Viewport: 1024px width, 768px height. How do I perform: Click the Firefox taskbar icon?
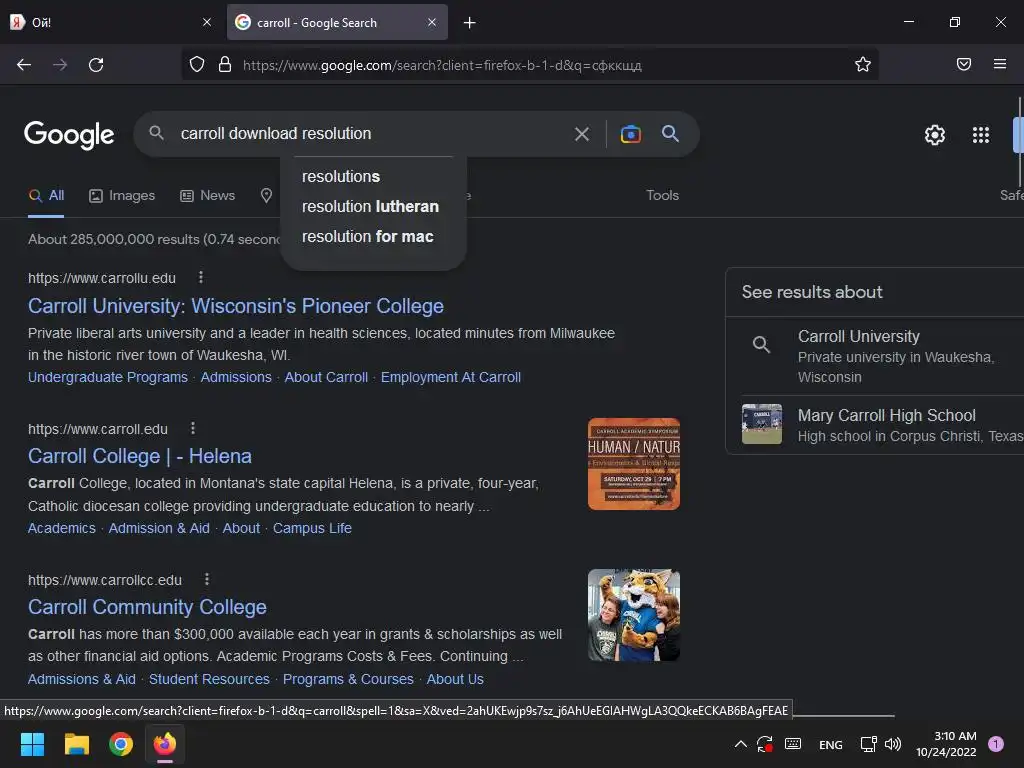pyautogui.click(x=165, y=744)
